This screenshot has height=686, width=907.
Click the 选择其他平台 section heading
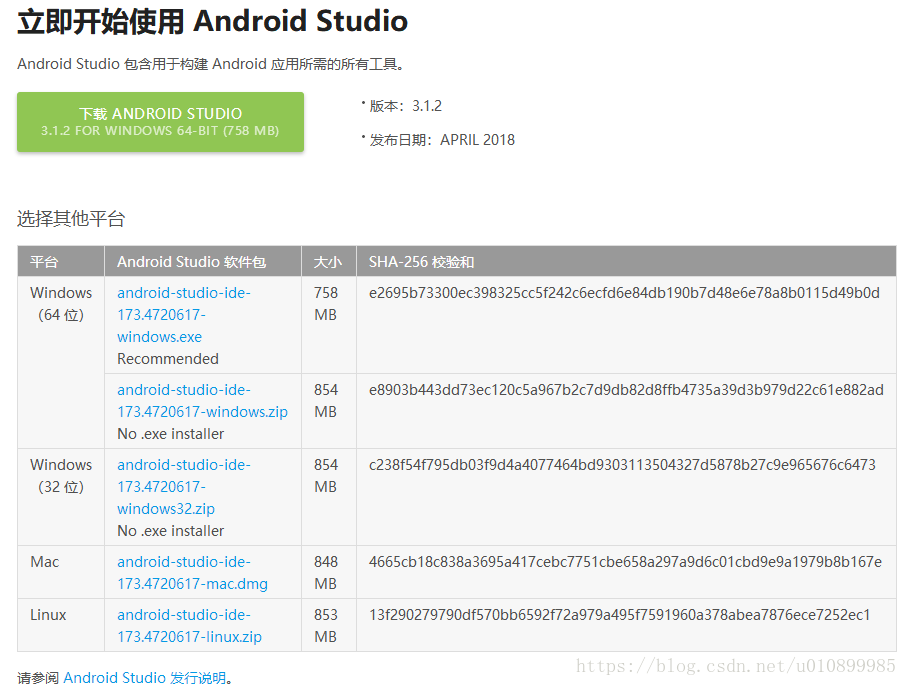click(x=71, y=219)
